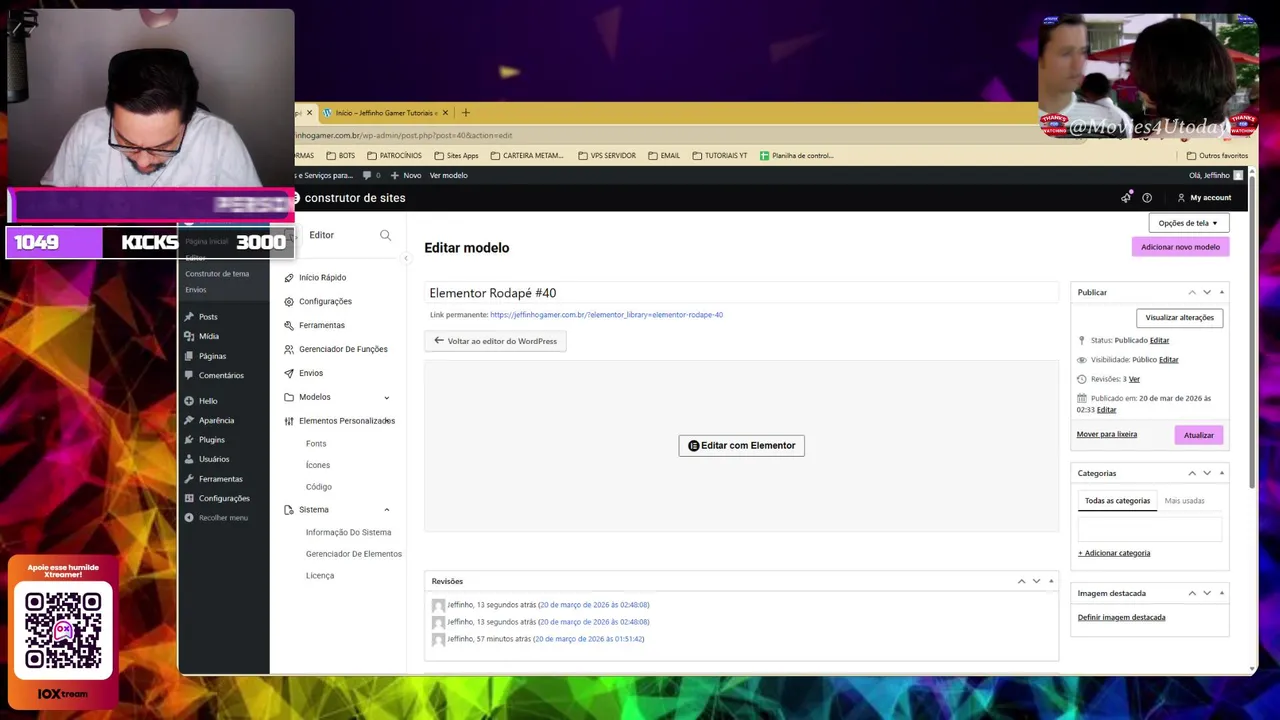Open the Elementor sidebar search icon
The width and height of the screenshot is (1280, 720).
tap(385, 235)
